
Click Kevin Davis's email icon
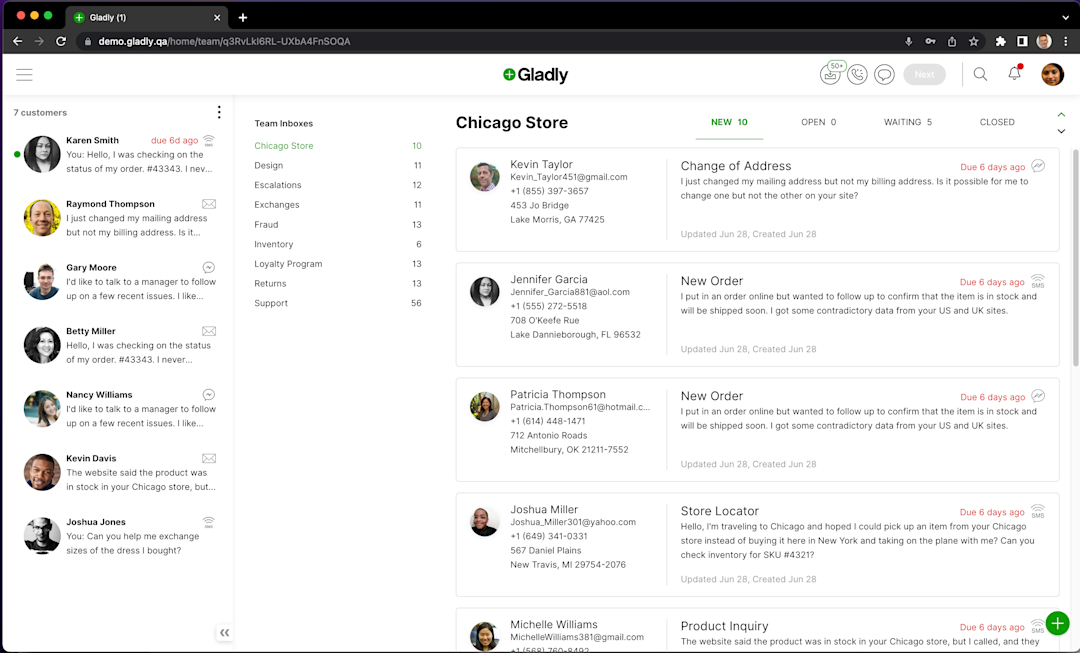(209, 459)
